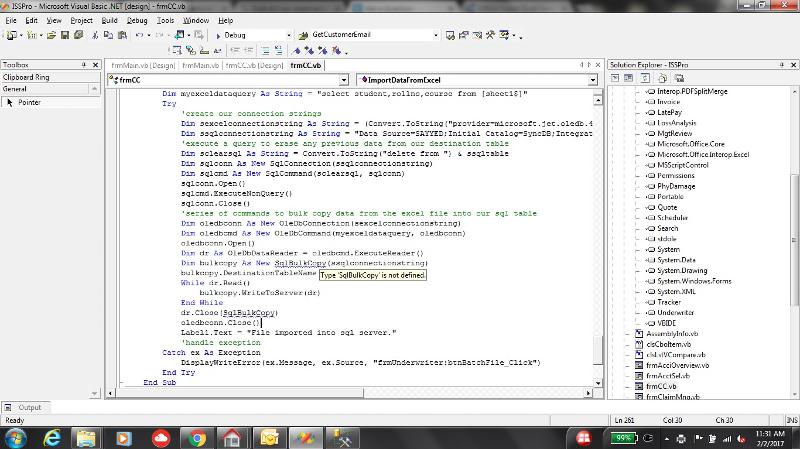Click the Clear Bookmarks icon
800x449 pixels.
pos(336,51)
